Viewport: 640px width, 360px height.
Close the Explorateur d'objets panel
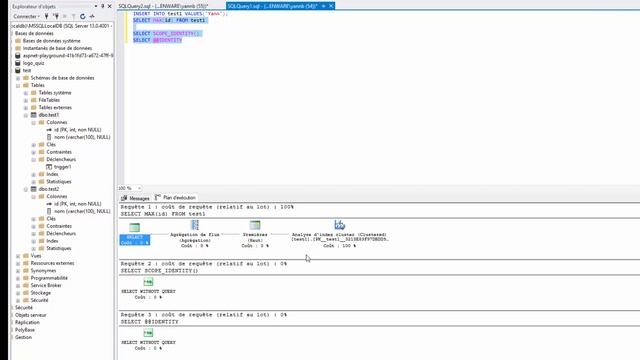109,6
